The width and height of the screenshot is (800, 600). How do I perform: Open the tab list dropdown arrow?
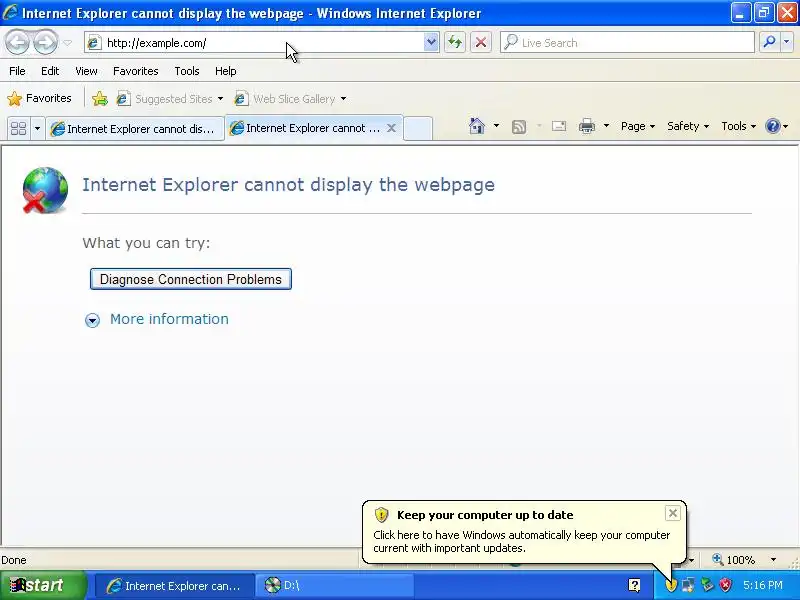pos(37,128)
